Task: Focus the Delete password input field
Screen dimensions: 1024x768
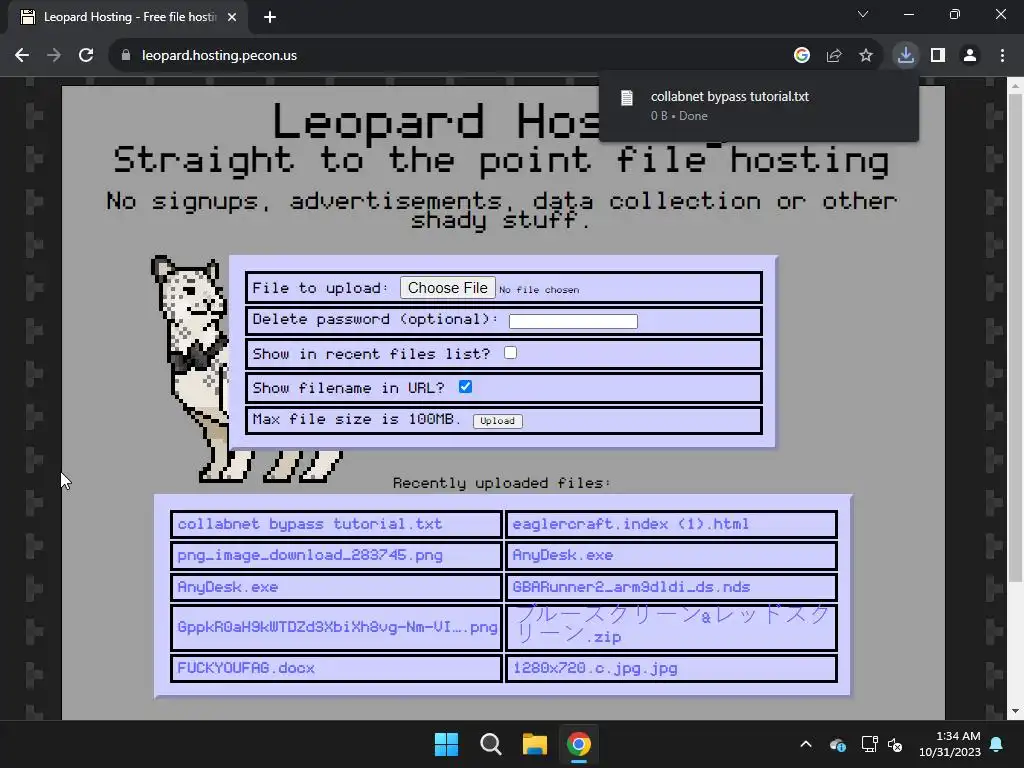Action: click(x=573, y=321)
